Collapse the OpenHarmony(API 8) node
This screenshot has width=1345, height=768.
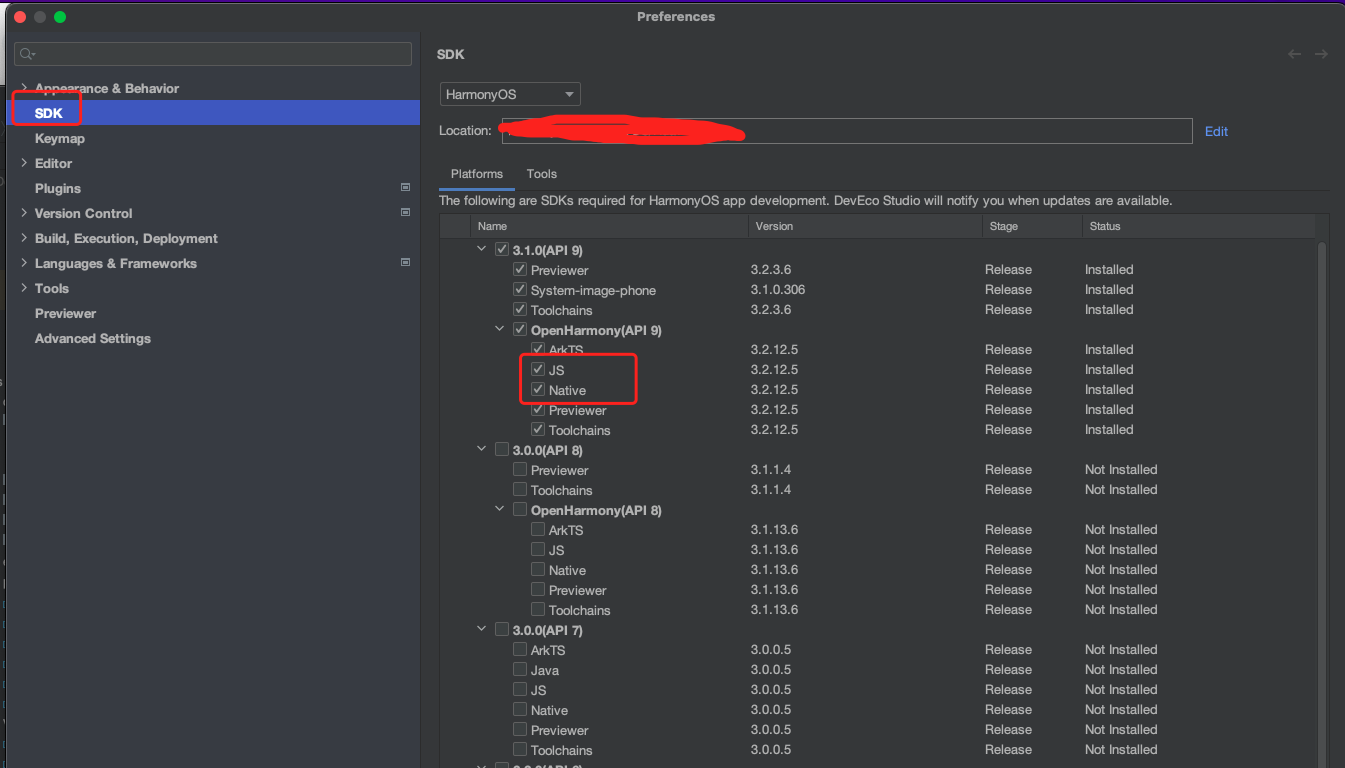501,510
